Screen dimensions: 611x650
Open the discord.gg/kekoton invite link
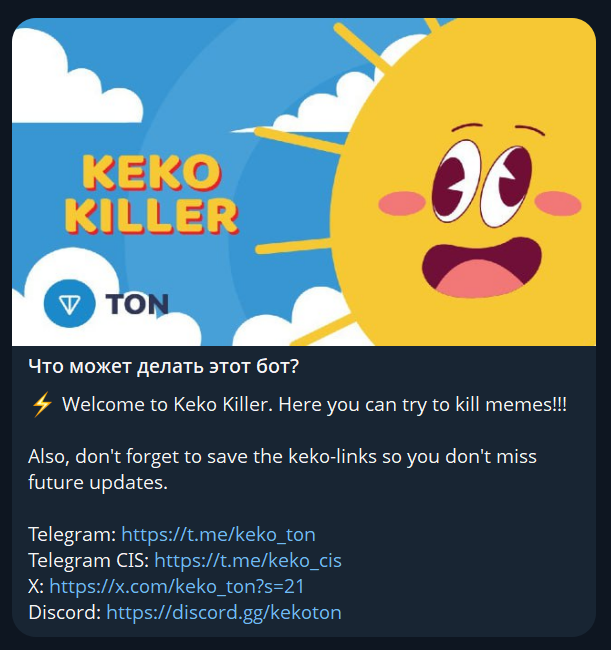(x=224, y=612)
